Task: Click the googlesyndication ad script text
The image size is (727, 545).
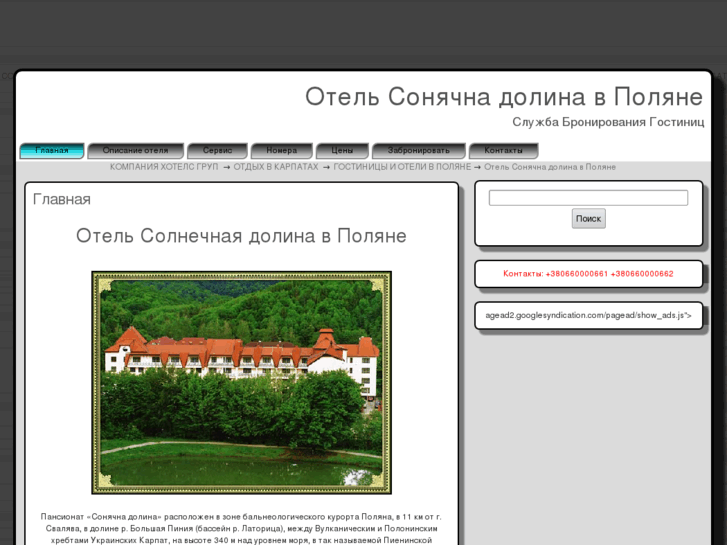Action: pos(588,316)
